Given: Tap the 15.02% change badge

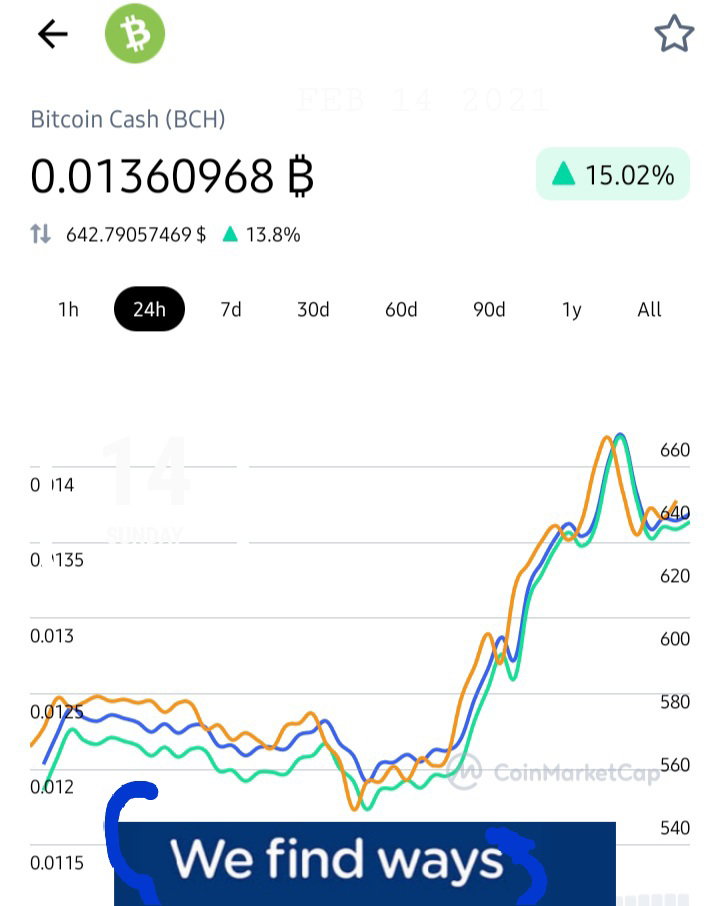Looking at the screenshot, I should 613,174.
